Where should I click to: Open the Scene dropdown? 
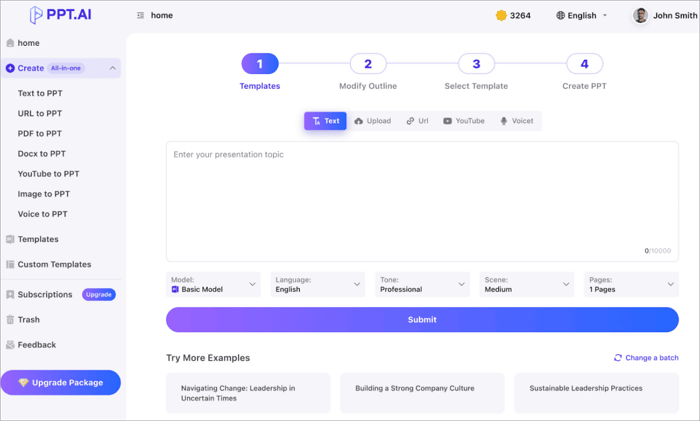[527, 284]
